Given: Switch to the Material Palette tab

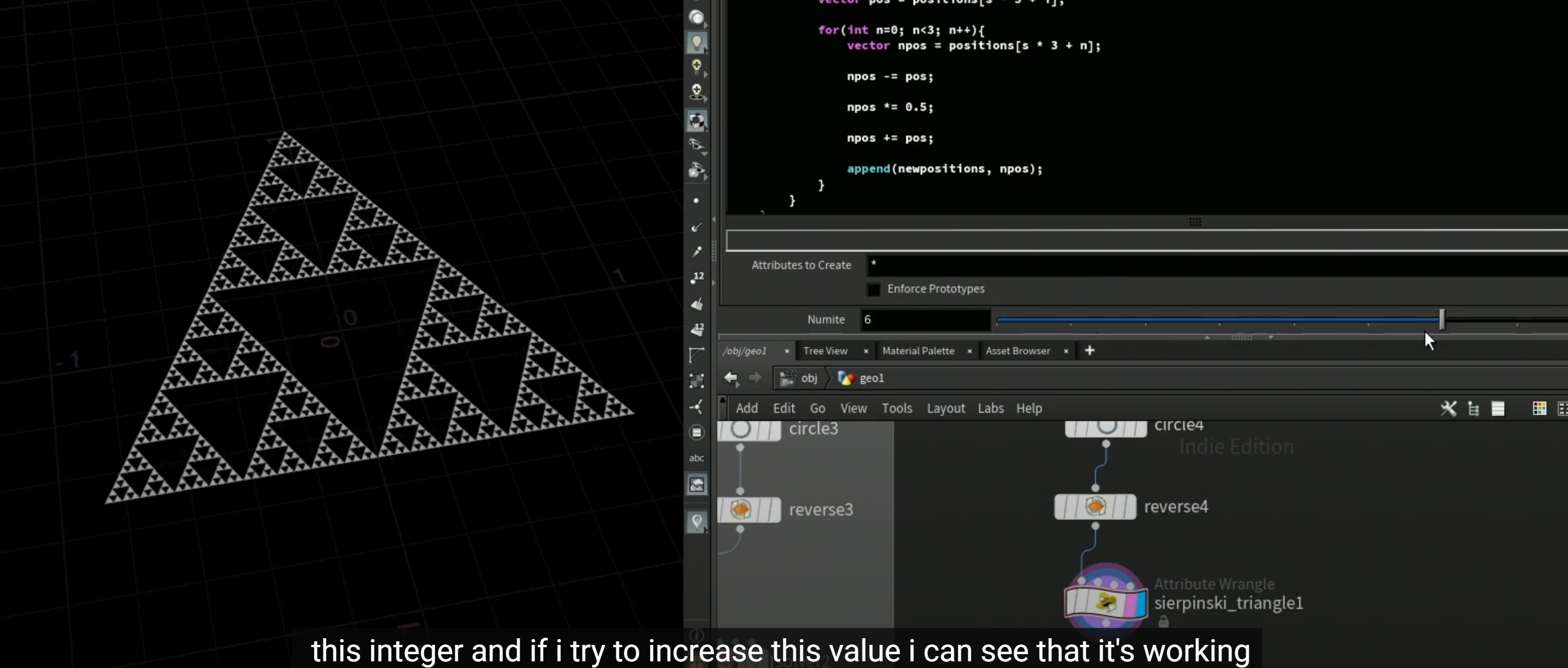Looking at the screenshot, I should 918,351.
